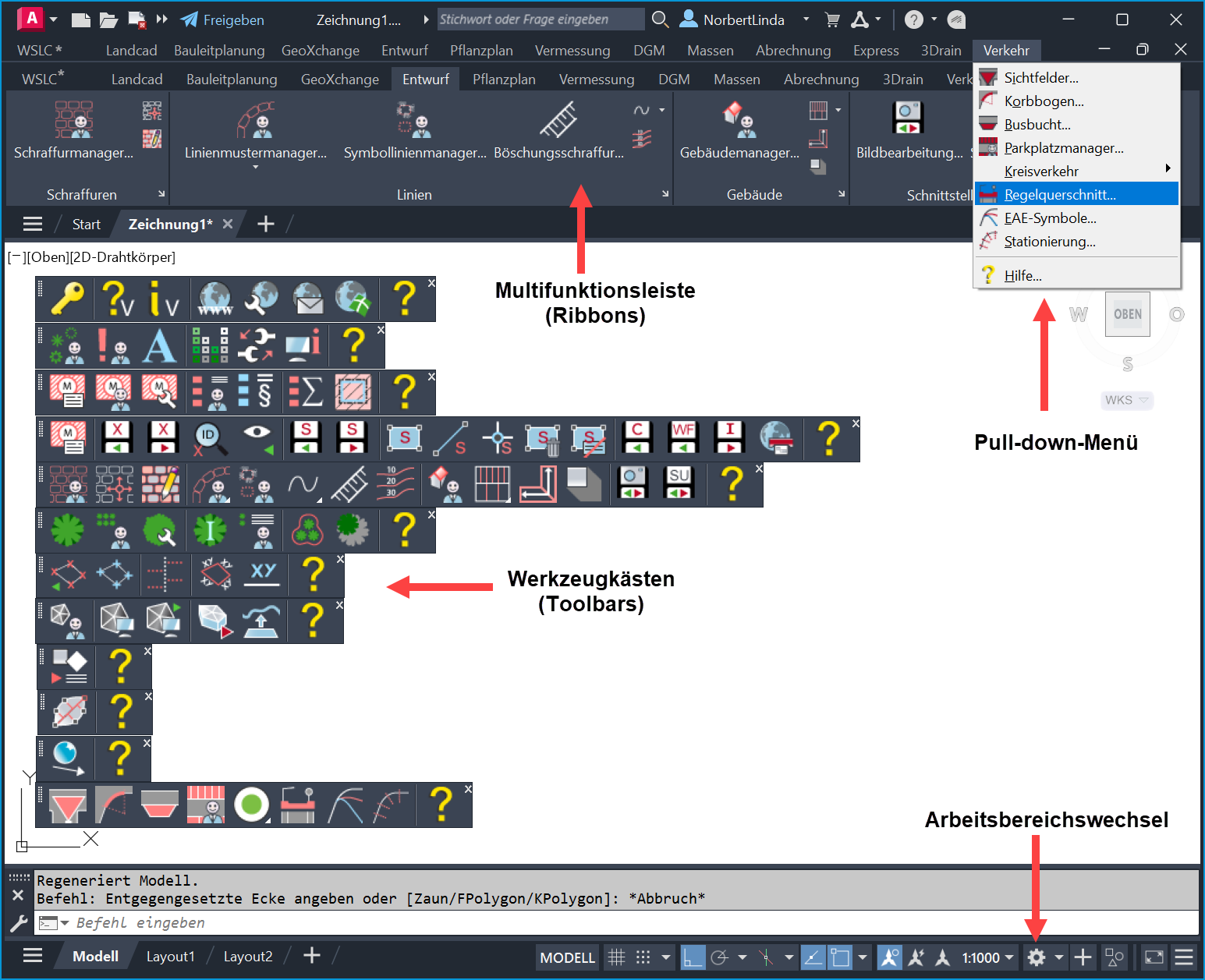Expand the dropdown arrow below Linienmustermanager
1205x980 pixels.
[x=255, y=167]
